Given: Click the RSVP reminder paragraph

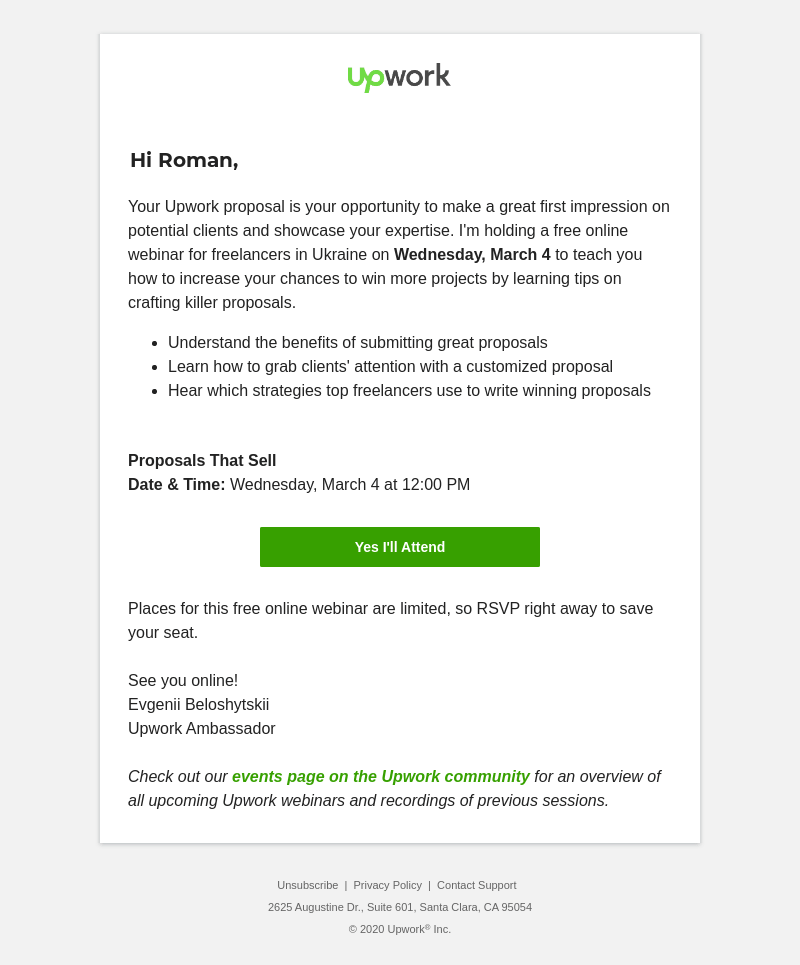Looking at the screenshot, I should (x=390, y=608).
